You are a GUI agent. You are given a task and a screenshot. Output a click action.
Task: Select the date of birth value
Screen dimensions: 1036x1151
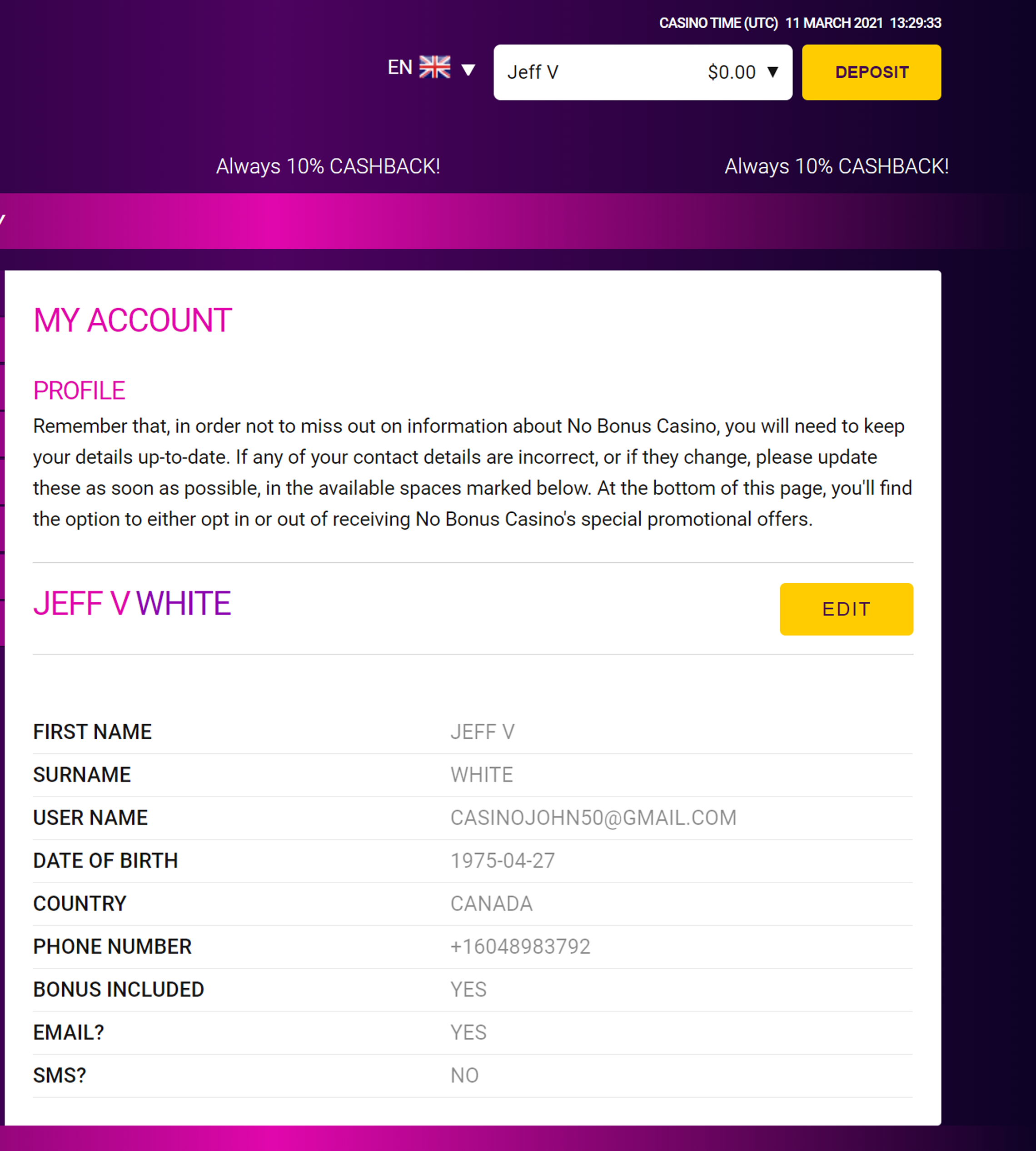[x=503, y=861]
